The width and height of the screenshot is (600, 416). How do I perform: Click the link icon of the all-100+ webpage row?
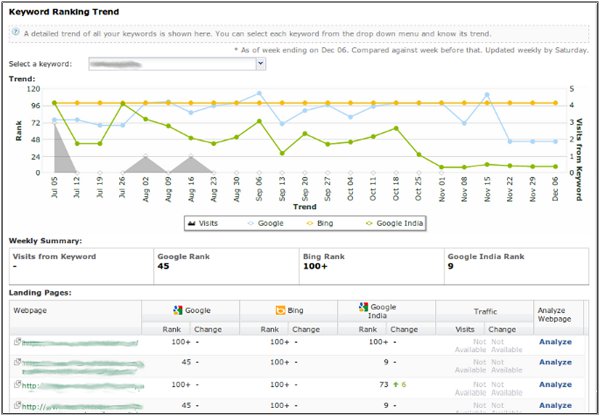point(17,342)
